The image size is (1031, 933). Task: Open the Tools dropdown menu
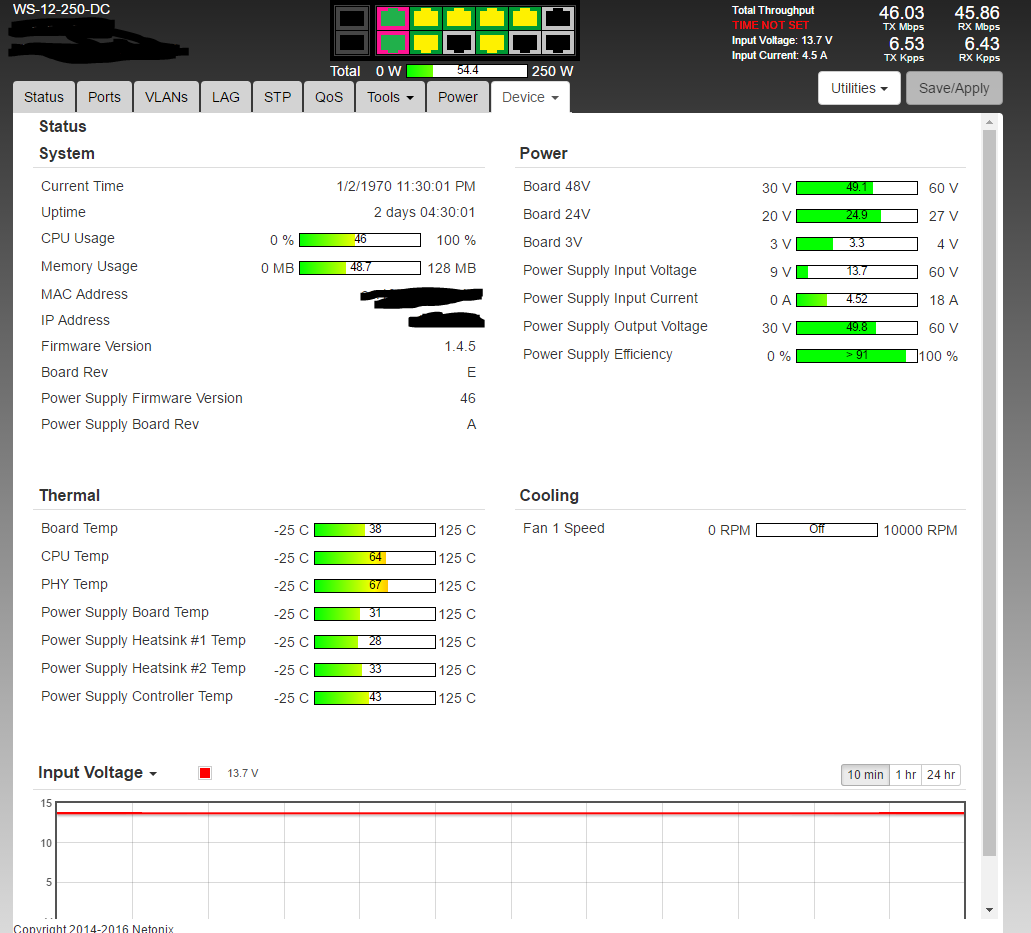[390, 97]
